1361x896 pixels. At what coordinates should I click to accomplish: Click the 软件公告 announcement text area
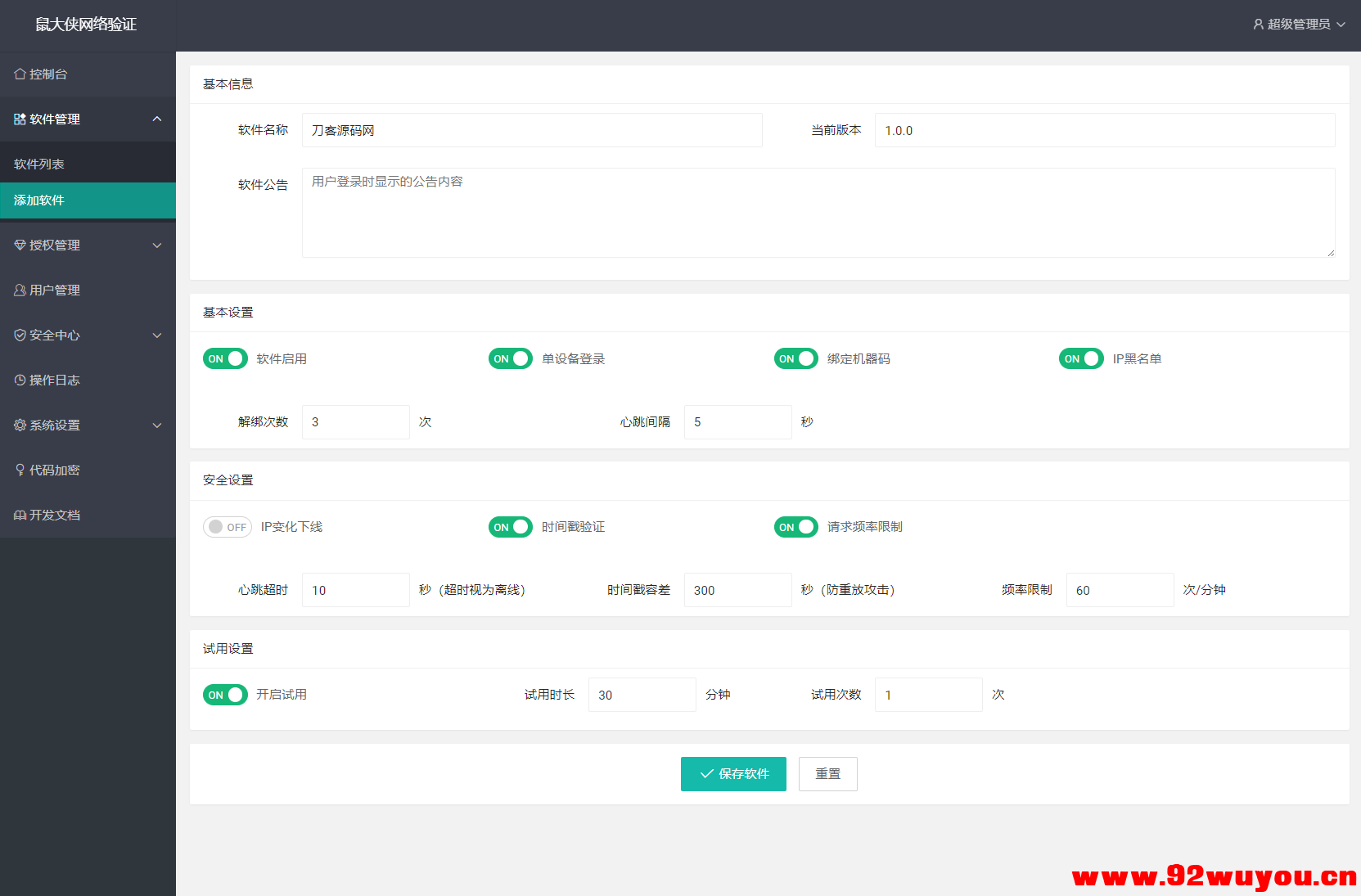pos(818,213)
